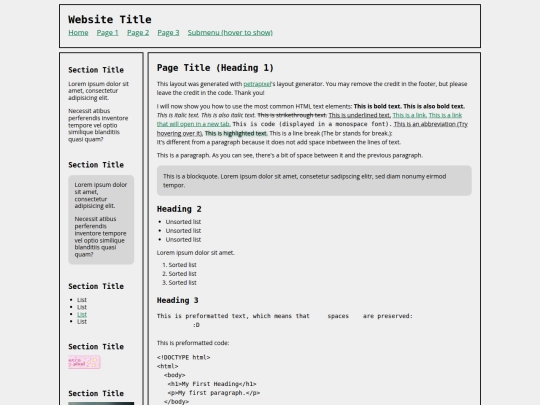540x405 pixels.
Task: Click the '<!DOCTYPE html>' code line
Action: click(184, 357)
